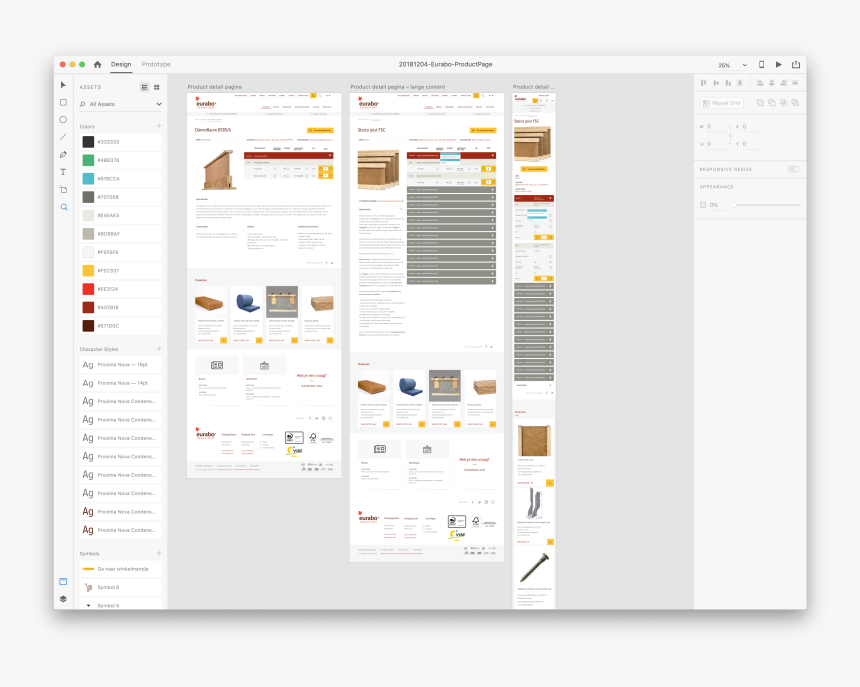Switch Assets to list view
The height and width of the screenshot is (687, 860).
click(x=144, y=87)
